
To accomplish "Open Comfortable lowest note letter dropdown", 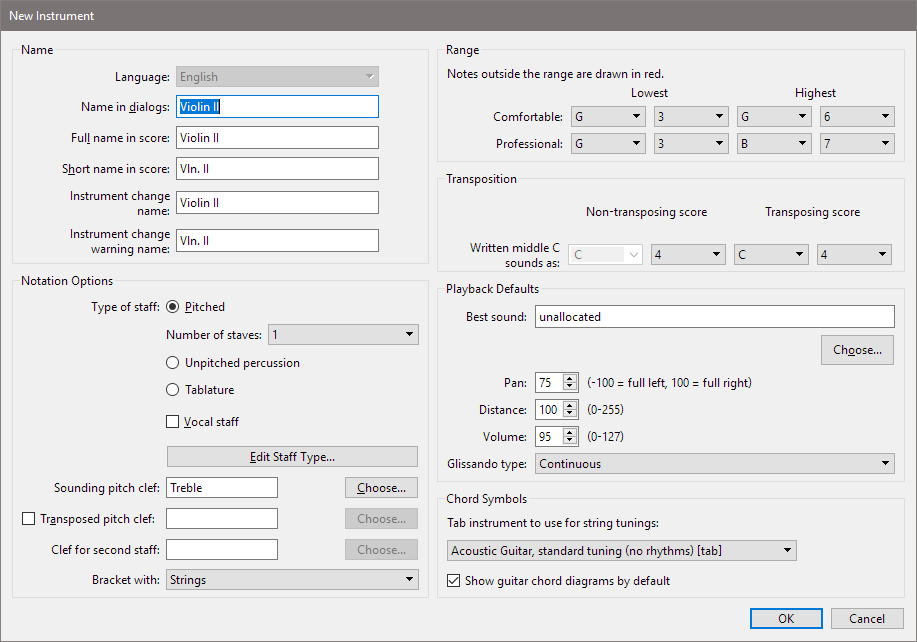I will point(609,117).
